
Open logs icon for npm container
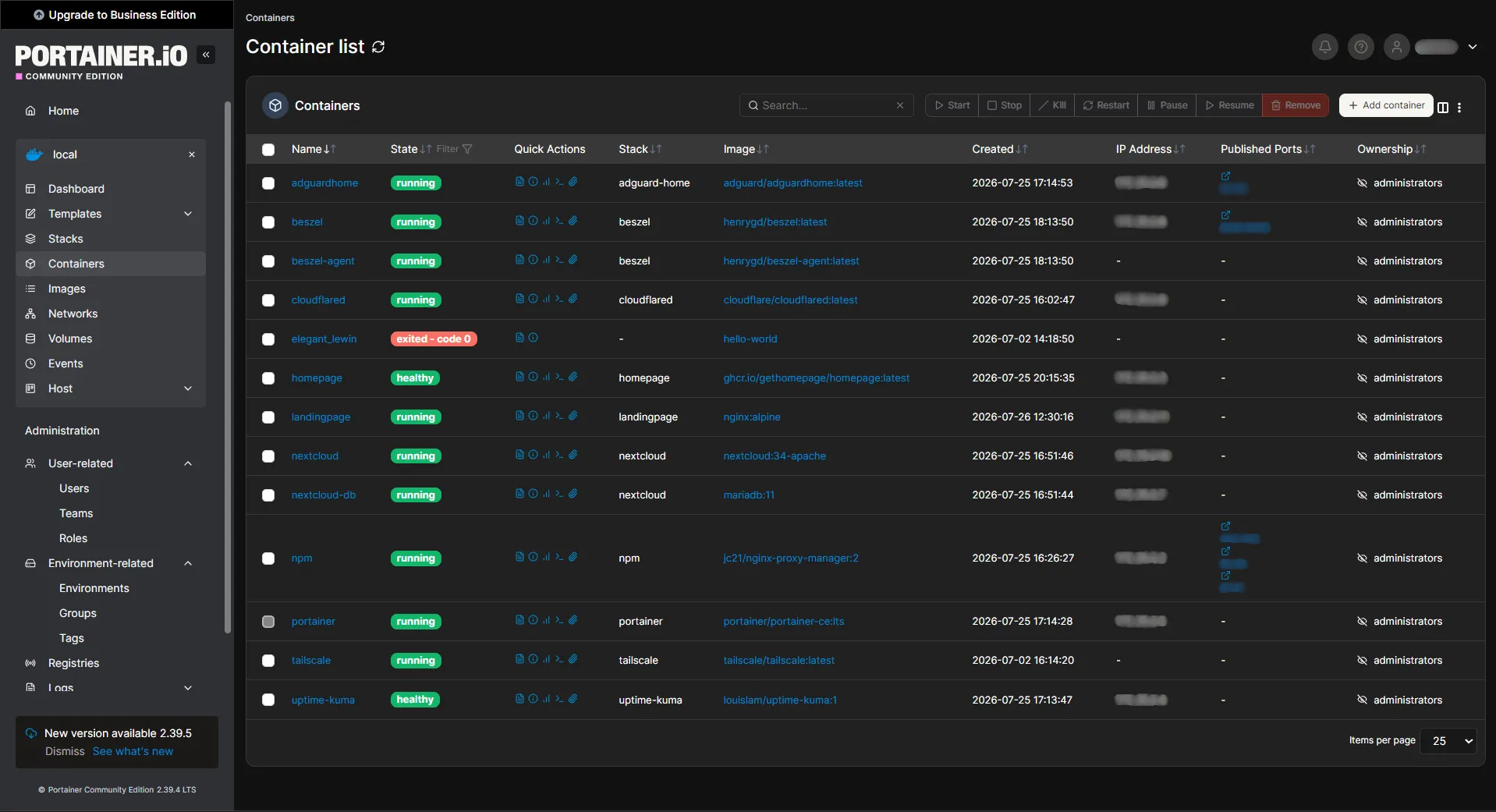click(519, 557)
